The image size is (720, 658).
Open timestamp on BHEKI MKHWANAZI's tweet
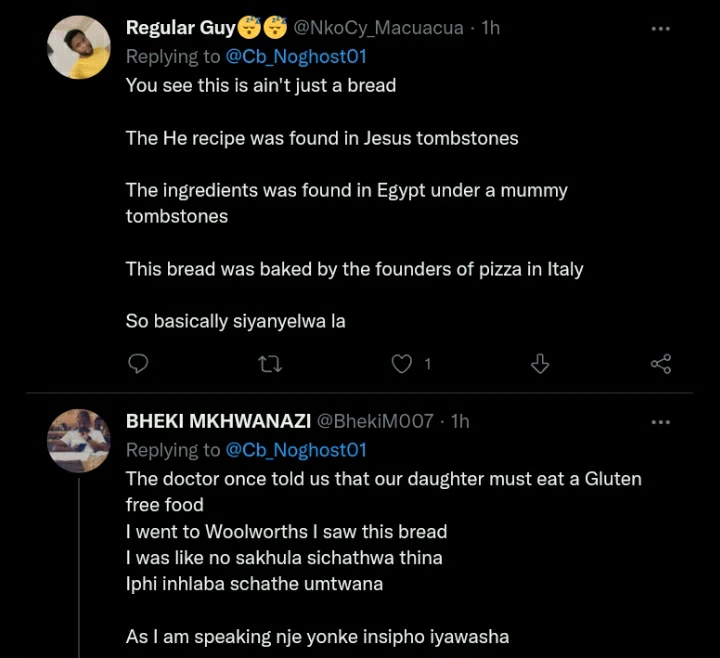click(459, 421)
